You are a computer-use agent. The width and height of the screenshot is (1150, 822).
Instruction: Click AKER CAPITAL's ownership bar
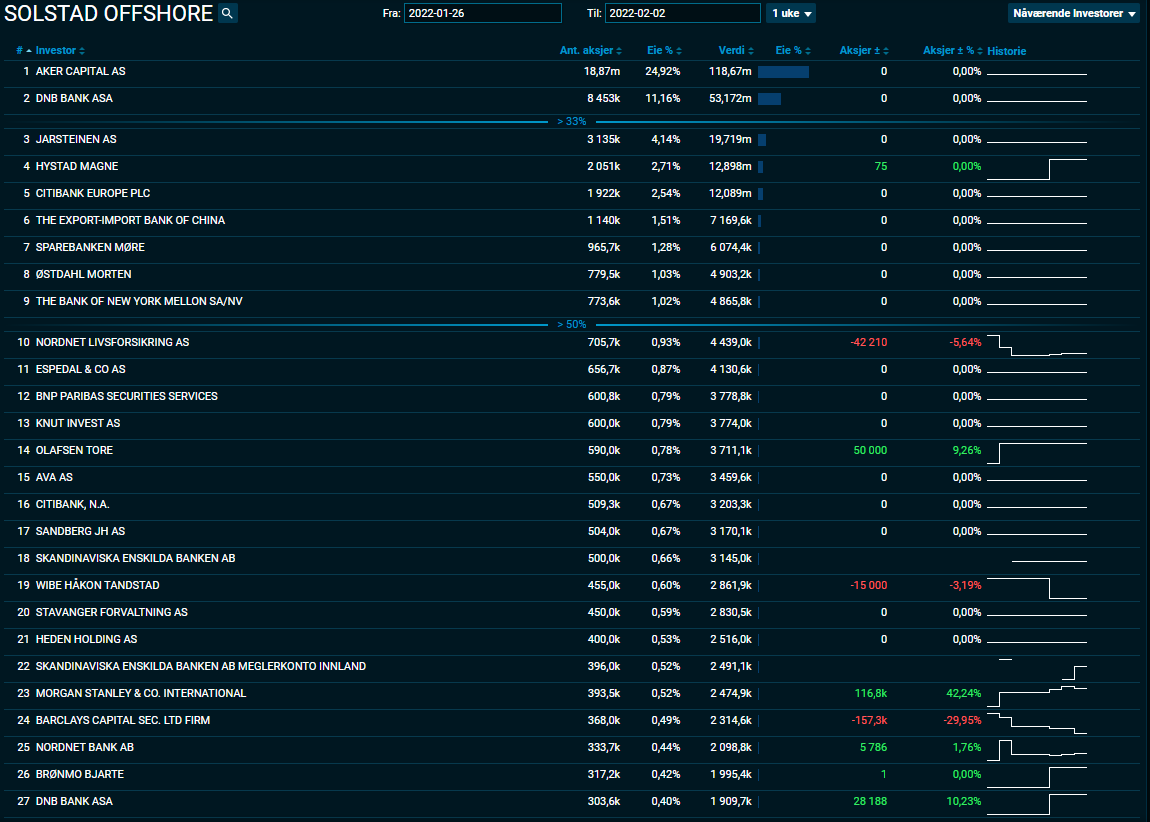click(x=783, y=72)
